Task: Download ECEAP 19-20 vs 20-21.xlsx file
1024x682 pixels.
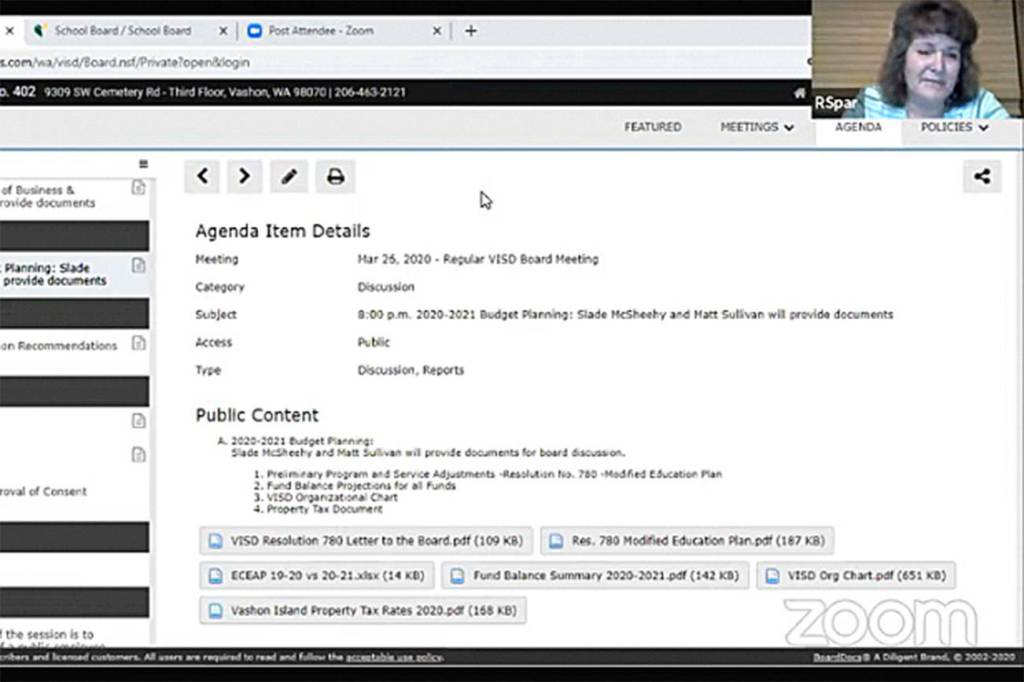Action: (x=317, y=576)
